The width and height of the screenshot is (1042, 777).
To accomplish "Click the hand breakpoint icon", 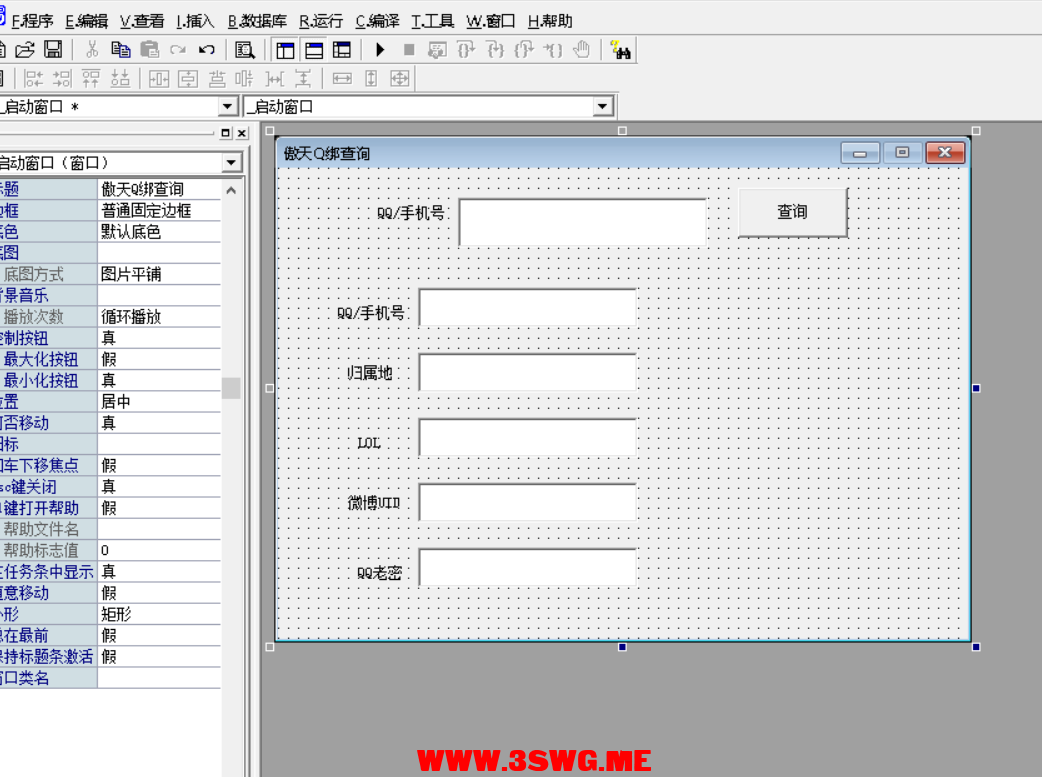I will coord(581,50).
